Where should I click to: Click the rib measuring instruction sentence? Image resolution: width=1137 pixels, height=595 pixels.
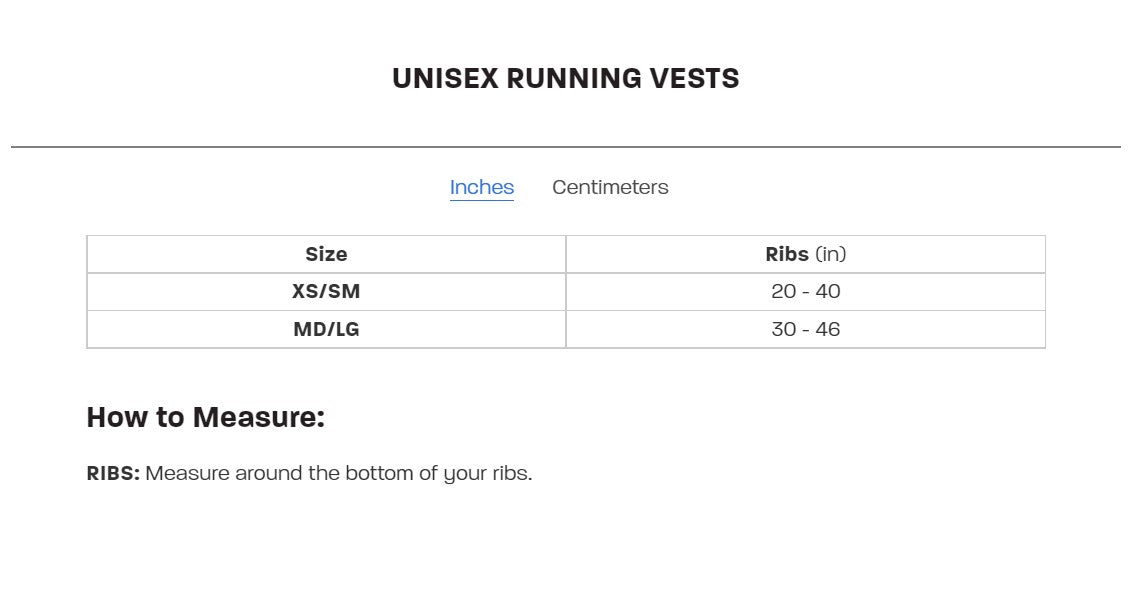pos(338,473)
